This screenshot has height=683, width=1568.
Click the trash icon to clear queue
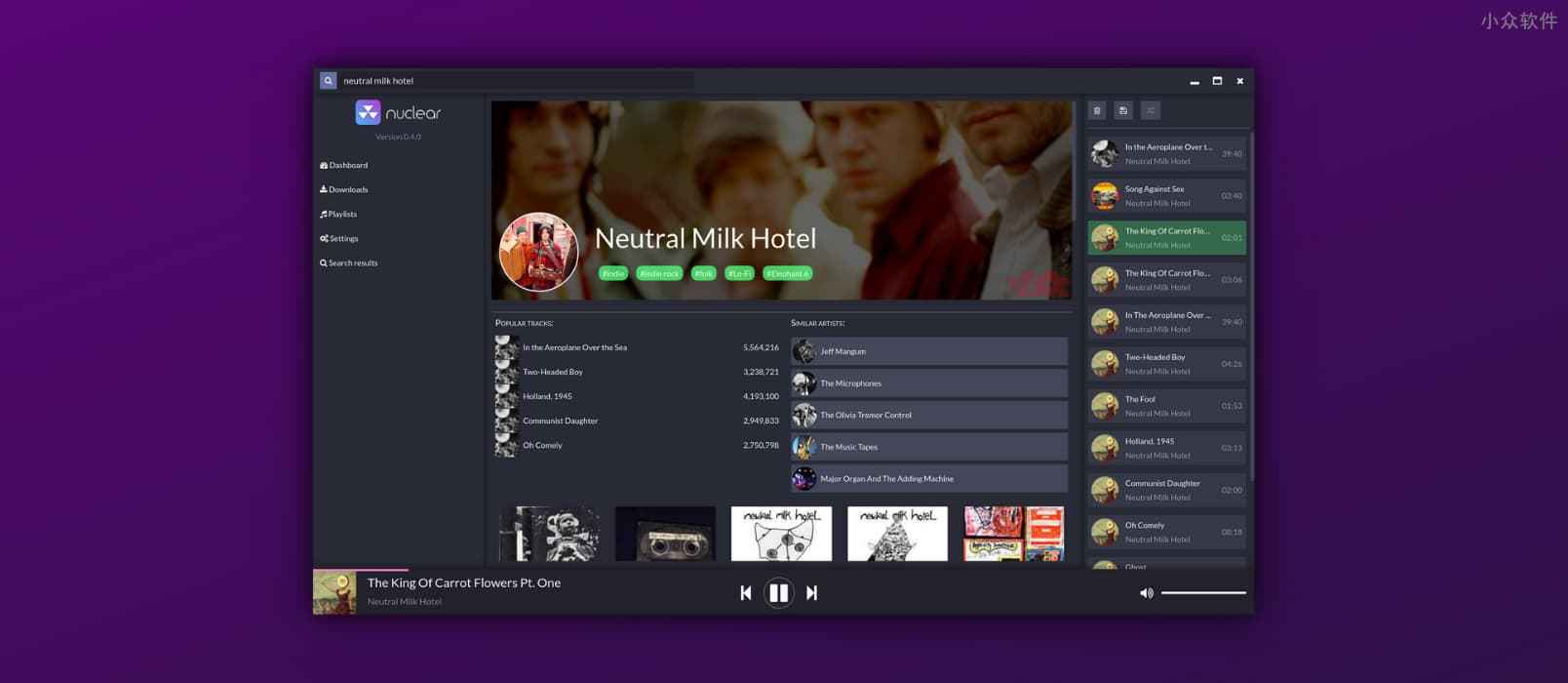(1097, 111)
